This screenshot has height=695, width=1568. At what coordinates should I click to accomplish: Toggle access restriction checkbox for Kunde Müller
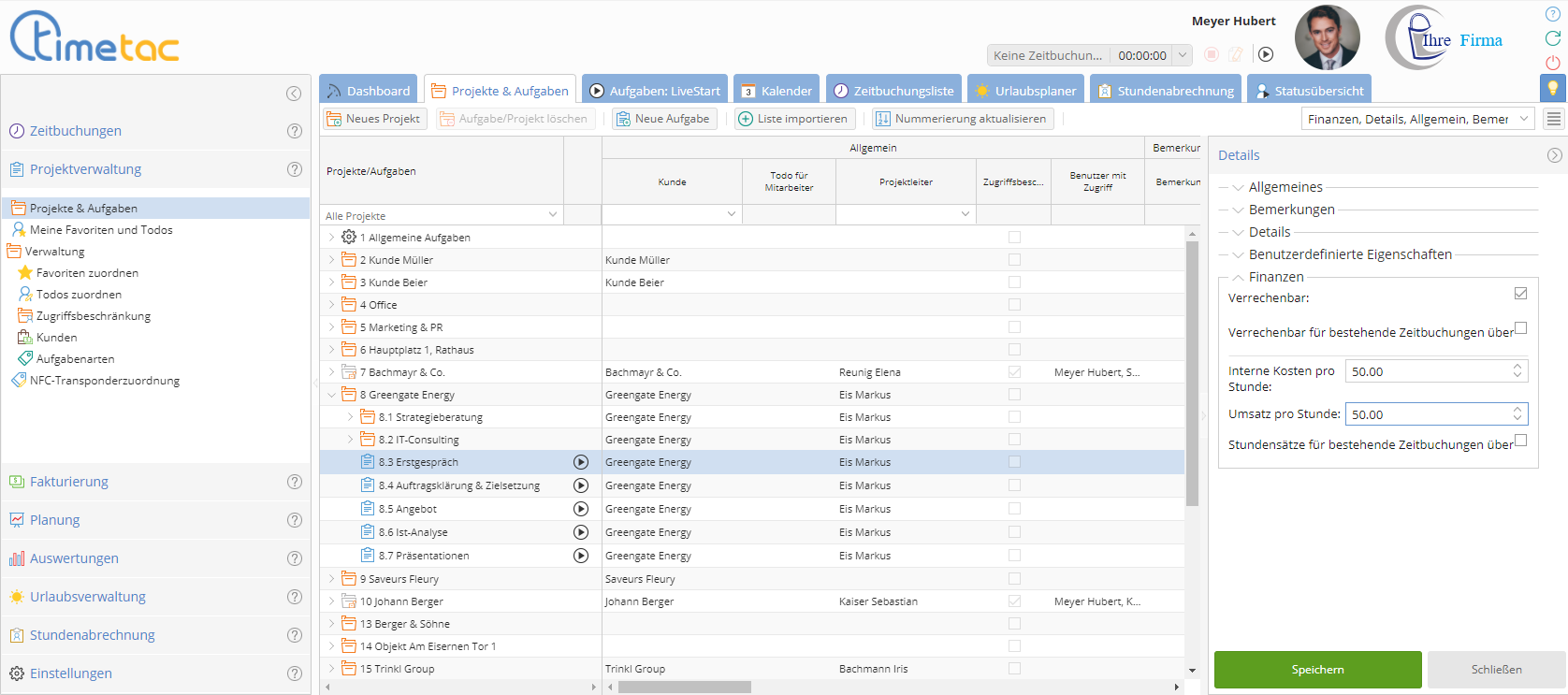(x=1014, y=260)
